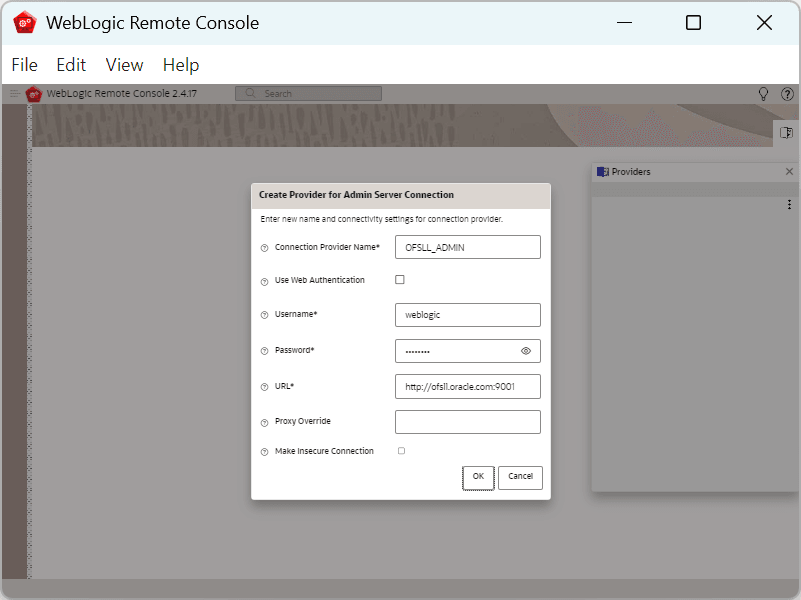Screen dimensions: 801x600
Task: Click the URL field with ofsll.oracle.com
Action: (467, 387)
